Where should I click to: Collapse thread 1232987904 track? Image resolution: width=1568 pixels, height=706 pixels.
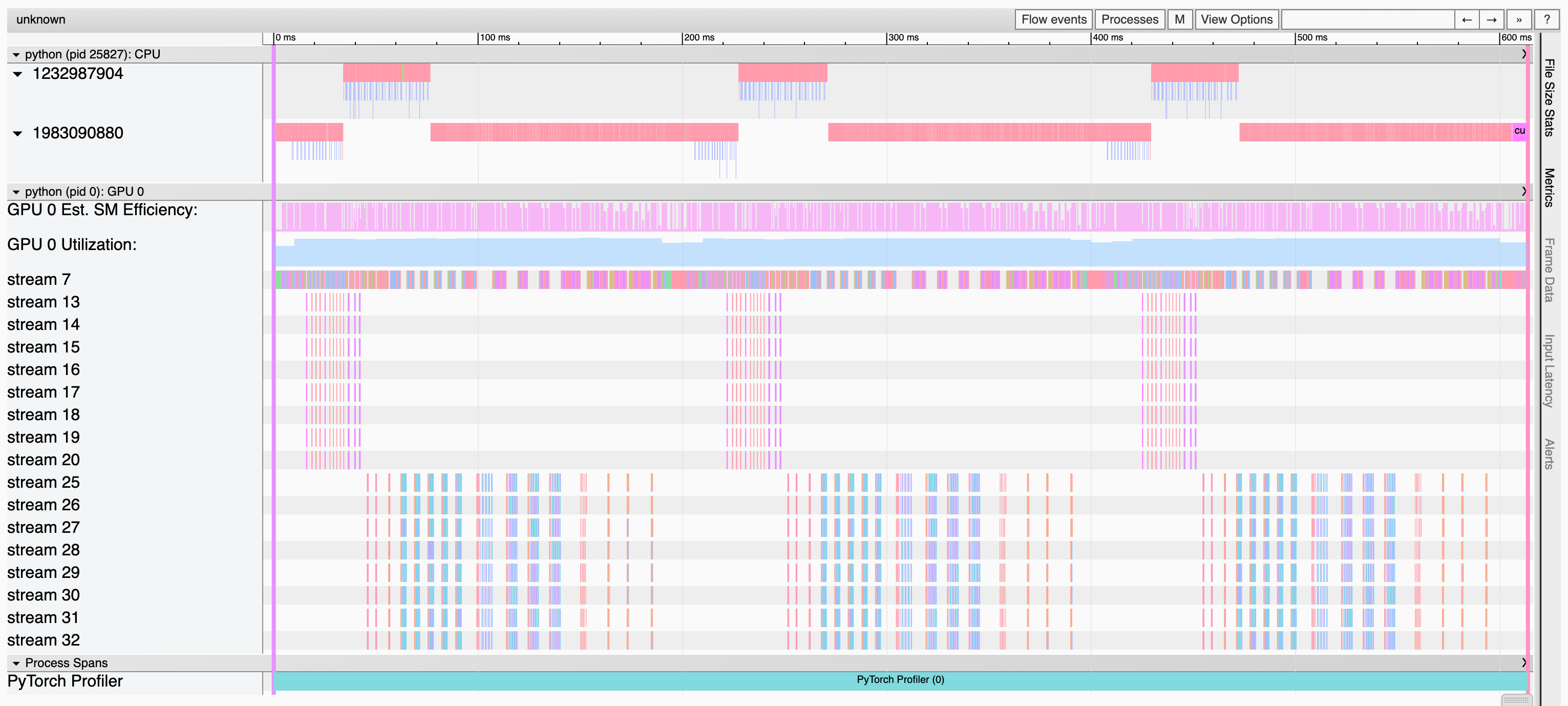coord(17,74)
